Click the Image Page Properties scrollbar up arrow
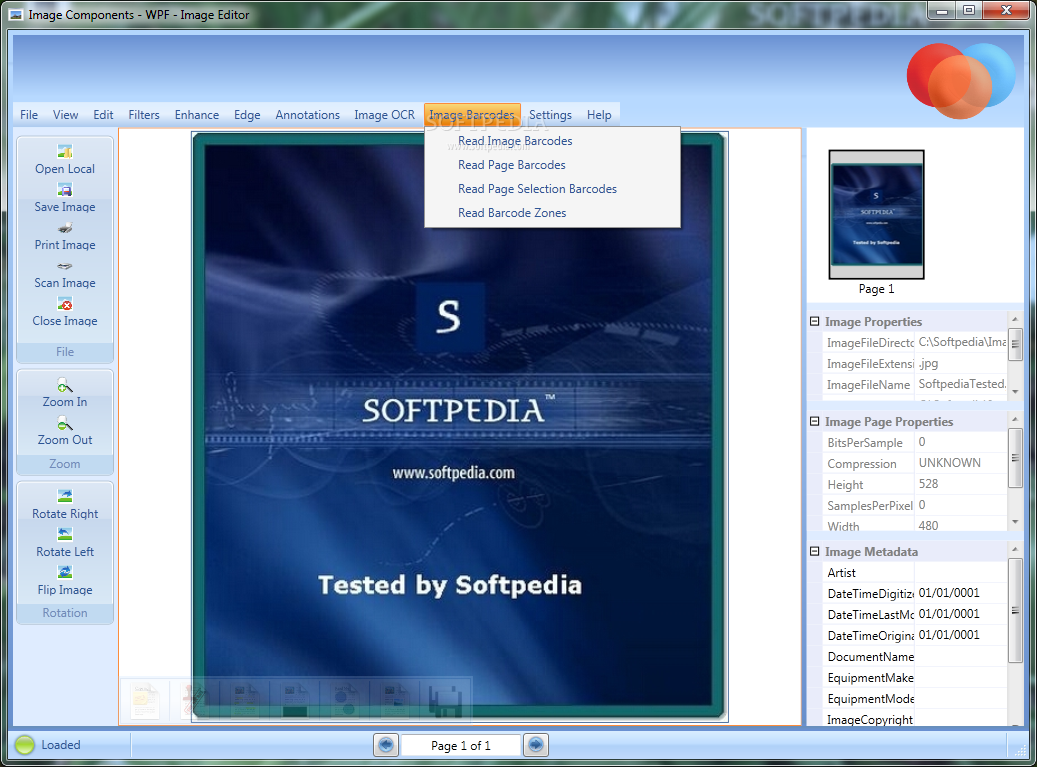The image size is (1037, 767). (x=1015, y=419)
